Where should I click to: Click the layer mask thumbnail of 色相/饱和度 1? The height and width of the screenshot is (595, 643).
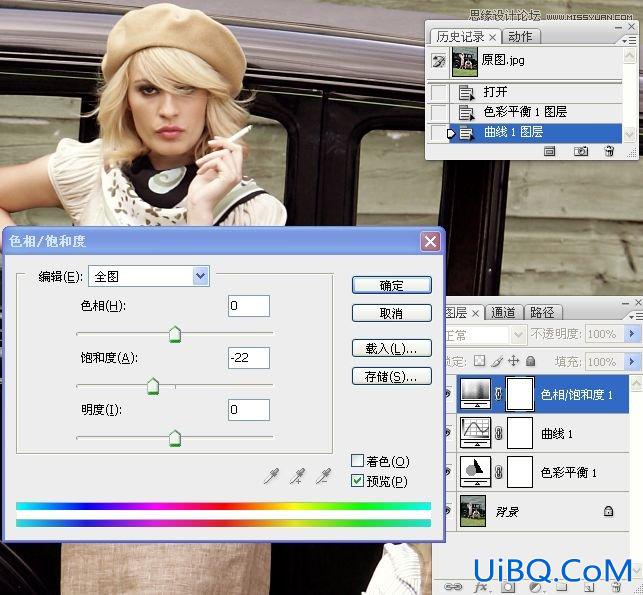[x=520, y=394]
